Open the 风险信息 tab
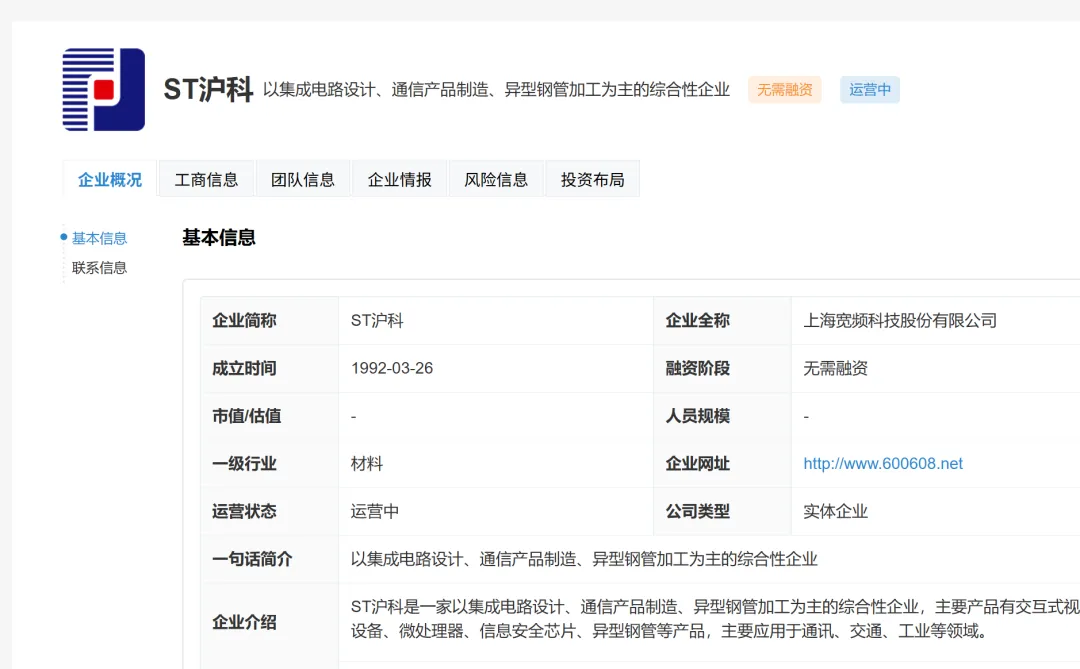The image size is (1080, 669). pos(496,179)
